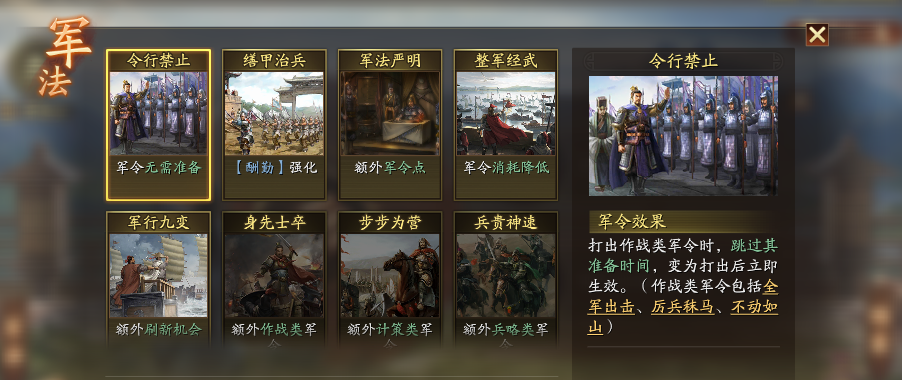This screenshot has width=902, height=380.
Task: Click the 额外军令点 caption
Action: 390,168
